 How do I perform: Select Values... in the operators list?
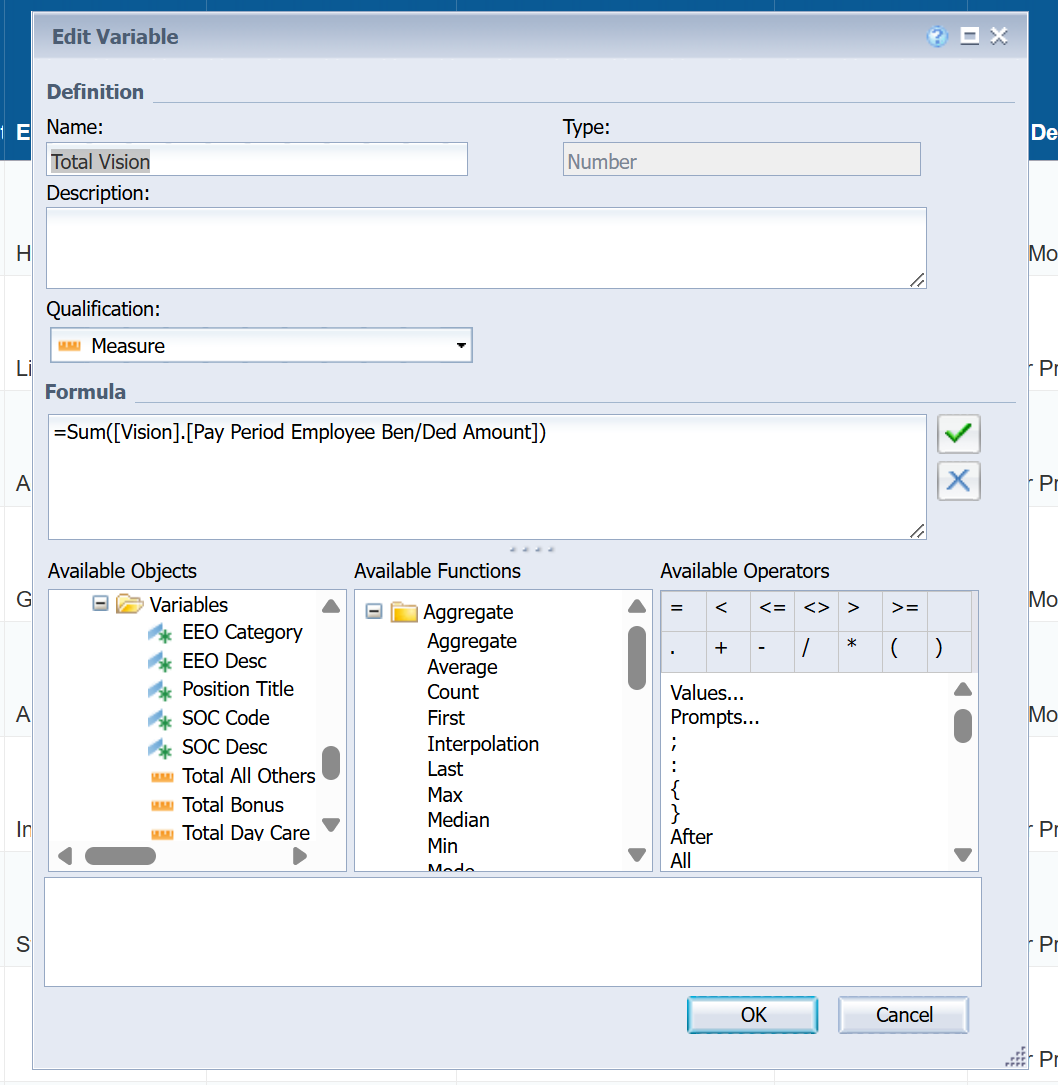pyautogui.click(x=707, y=693)
